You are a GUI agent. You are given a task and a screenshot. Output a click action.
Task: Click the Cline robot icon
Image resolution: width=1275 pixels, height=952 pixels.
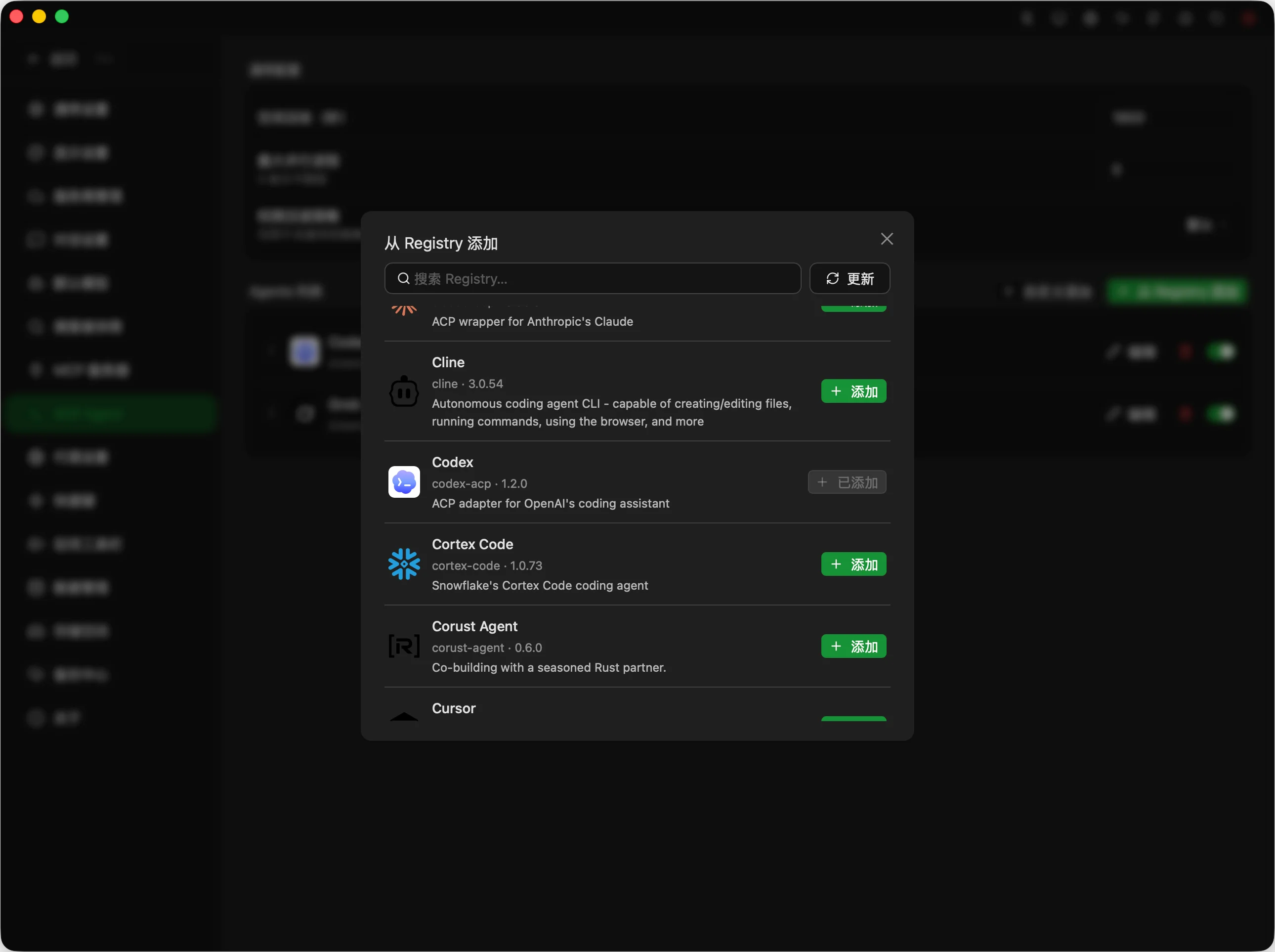point(404,392)
